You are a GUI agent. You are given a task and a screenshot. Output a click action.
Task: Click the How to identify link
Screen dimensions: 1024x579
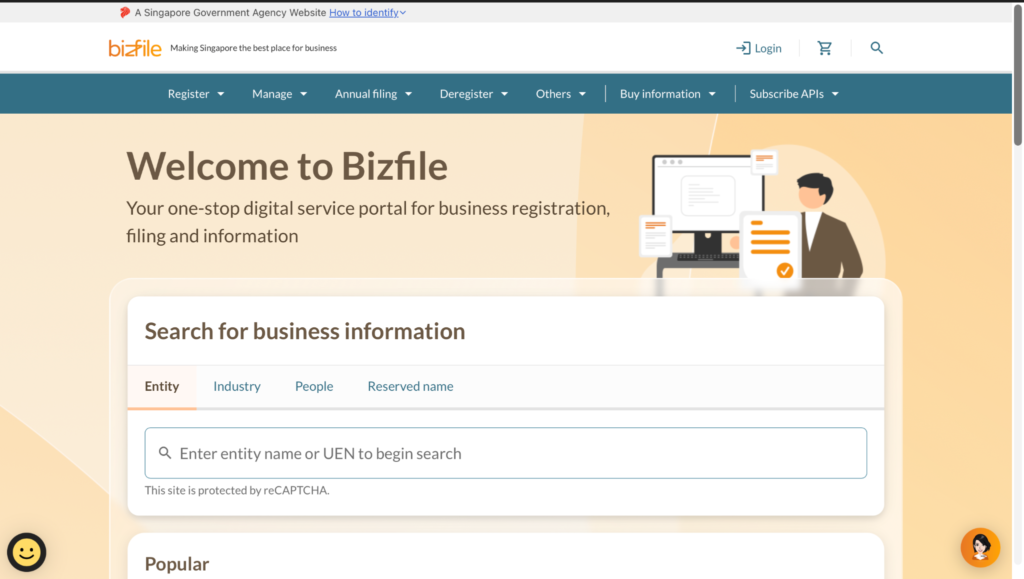pos(364,12)
